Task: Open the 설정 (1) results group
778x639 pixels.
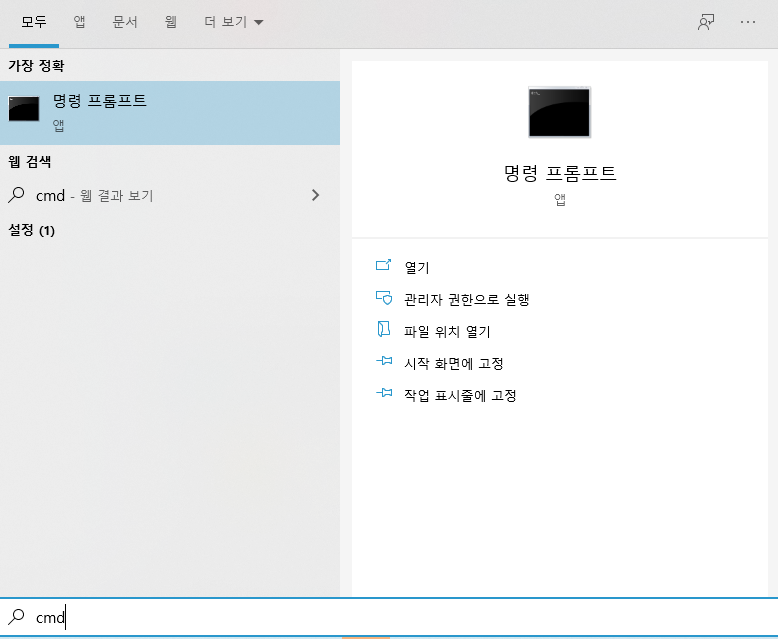Action: (x=32, y=230)
